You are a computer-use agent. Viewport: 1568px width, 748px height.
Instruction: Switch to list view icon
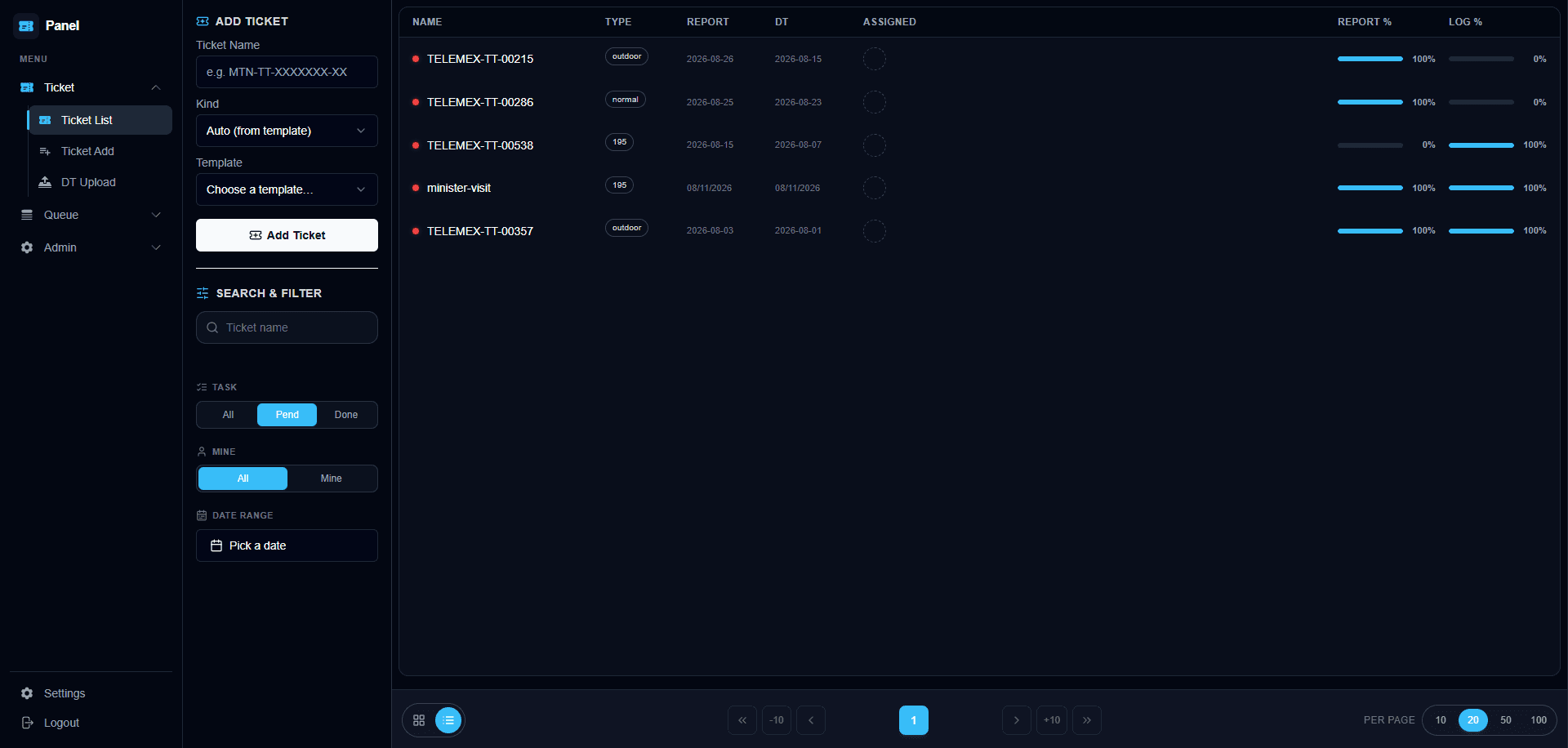(448, 720)
